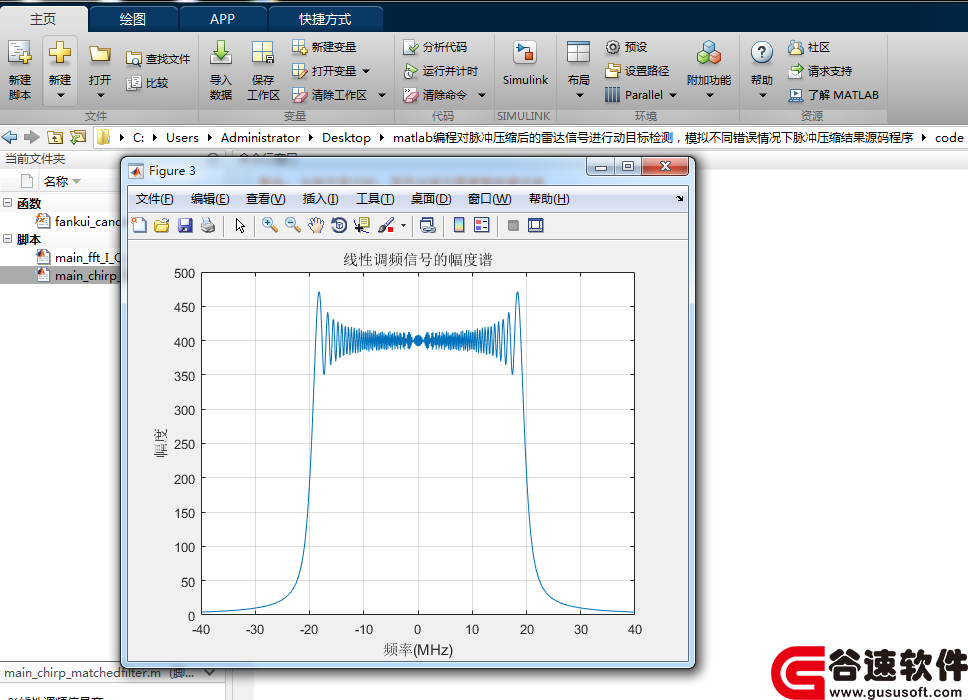Print the figure using the printer icon
The height and width of the screenshot is (700, 968).
coord(208,225)
